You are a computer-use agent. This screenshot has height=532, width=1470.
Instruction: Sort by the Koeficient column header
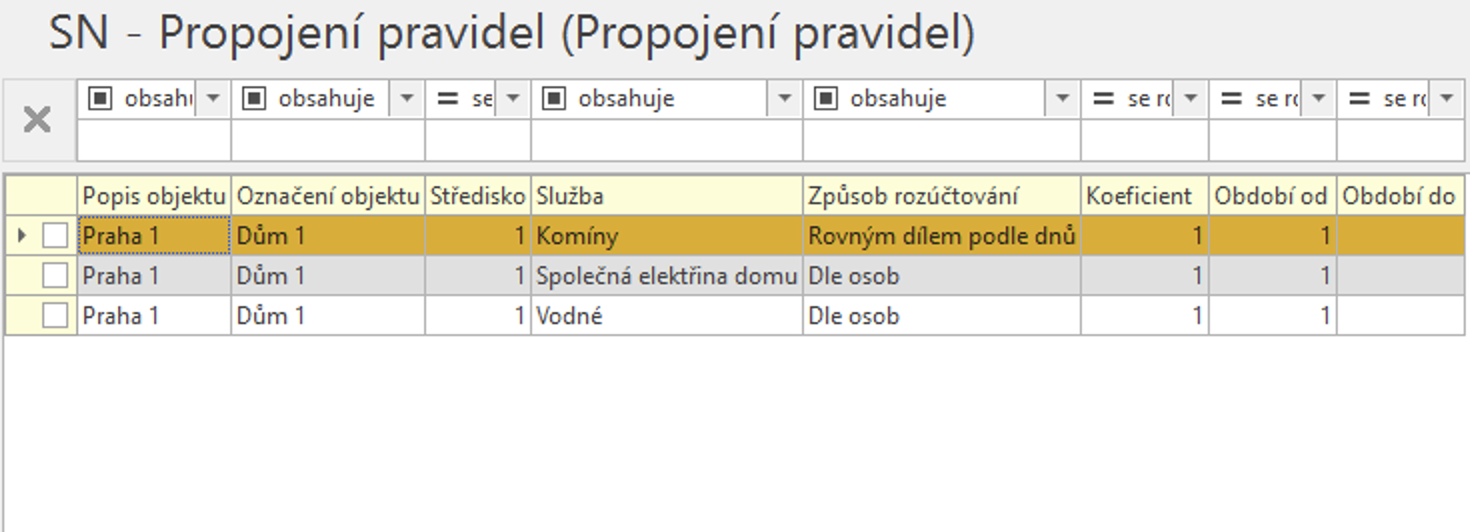point(1144,196)
